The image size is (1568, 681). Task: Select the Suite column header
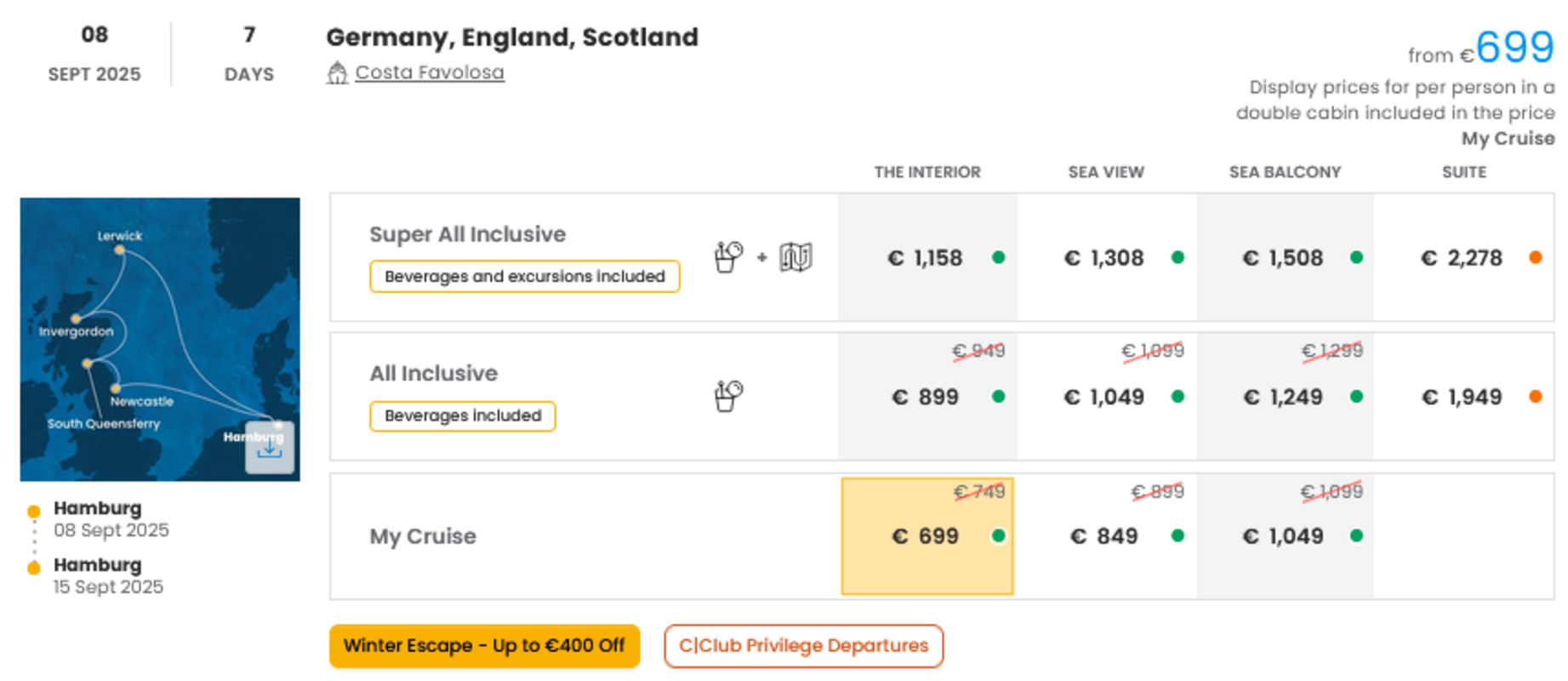[x=1463, y=172]
